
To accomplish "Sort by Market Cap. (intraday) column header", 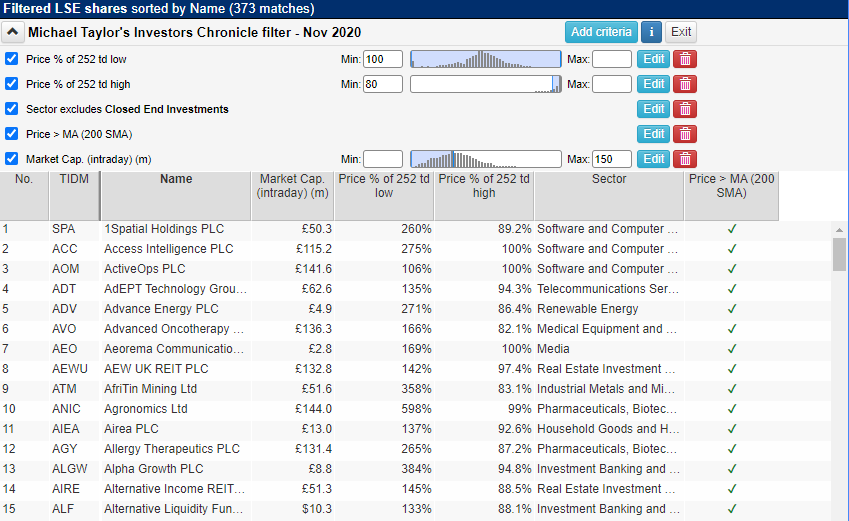I will [x=293, y=196].
